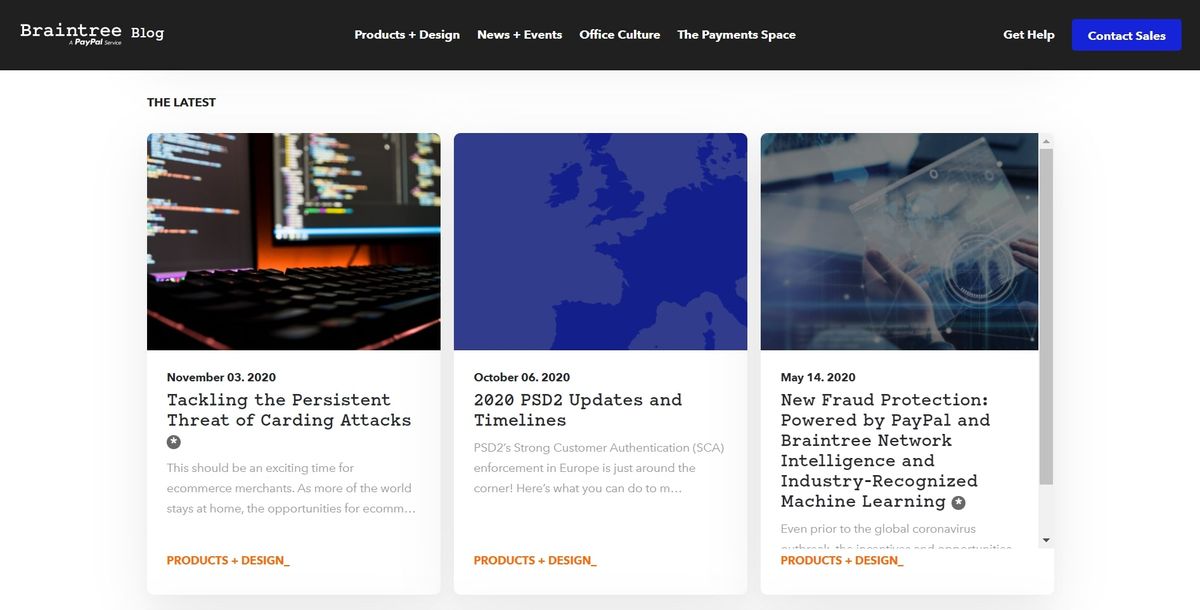This screenshot has width=1200, height=610.
Task: Click the scrollbar track on the fraud protection card
Action: point(1044,340)
